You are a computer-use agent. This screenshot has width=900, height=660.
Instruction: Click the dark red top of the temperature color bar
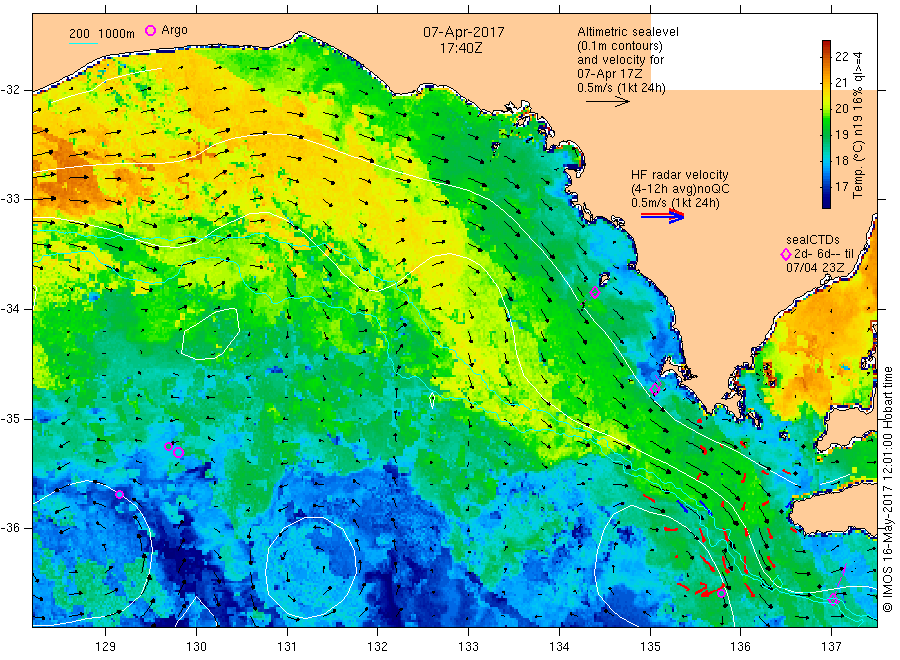(826, 45)
